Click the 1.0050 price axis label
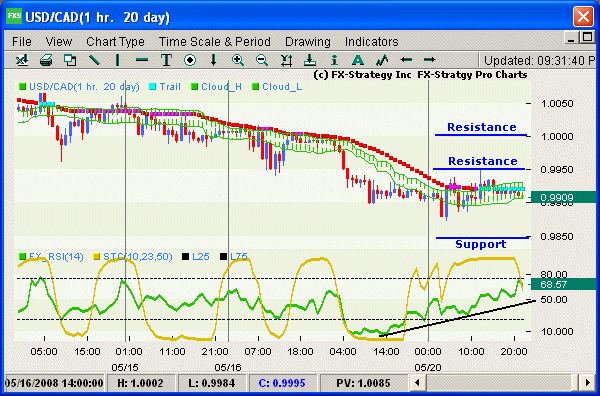 point(557,103)
